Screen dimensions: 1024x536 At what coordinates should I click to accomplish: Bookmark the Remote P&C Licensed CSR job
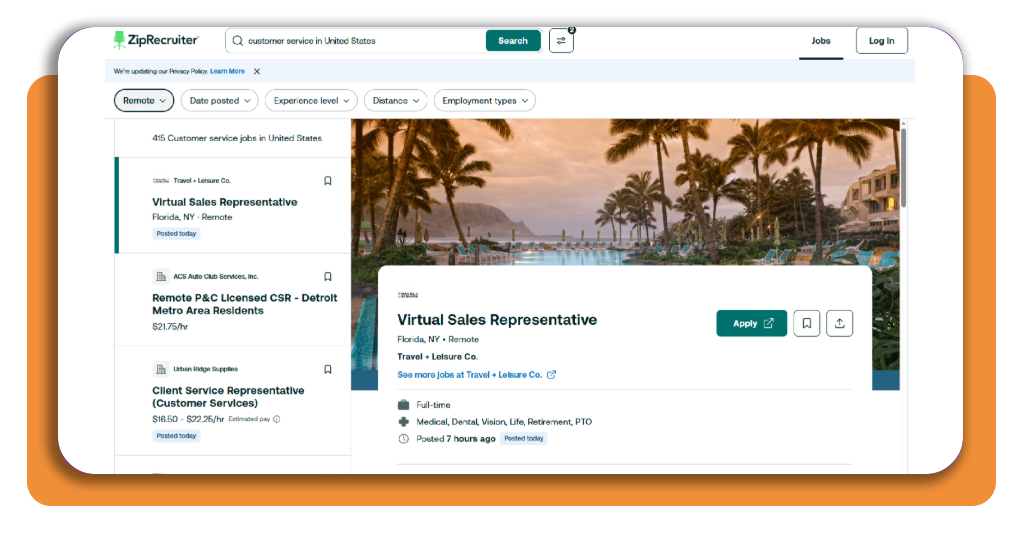pos(328,277)
